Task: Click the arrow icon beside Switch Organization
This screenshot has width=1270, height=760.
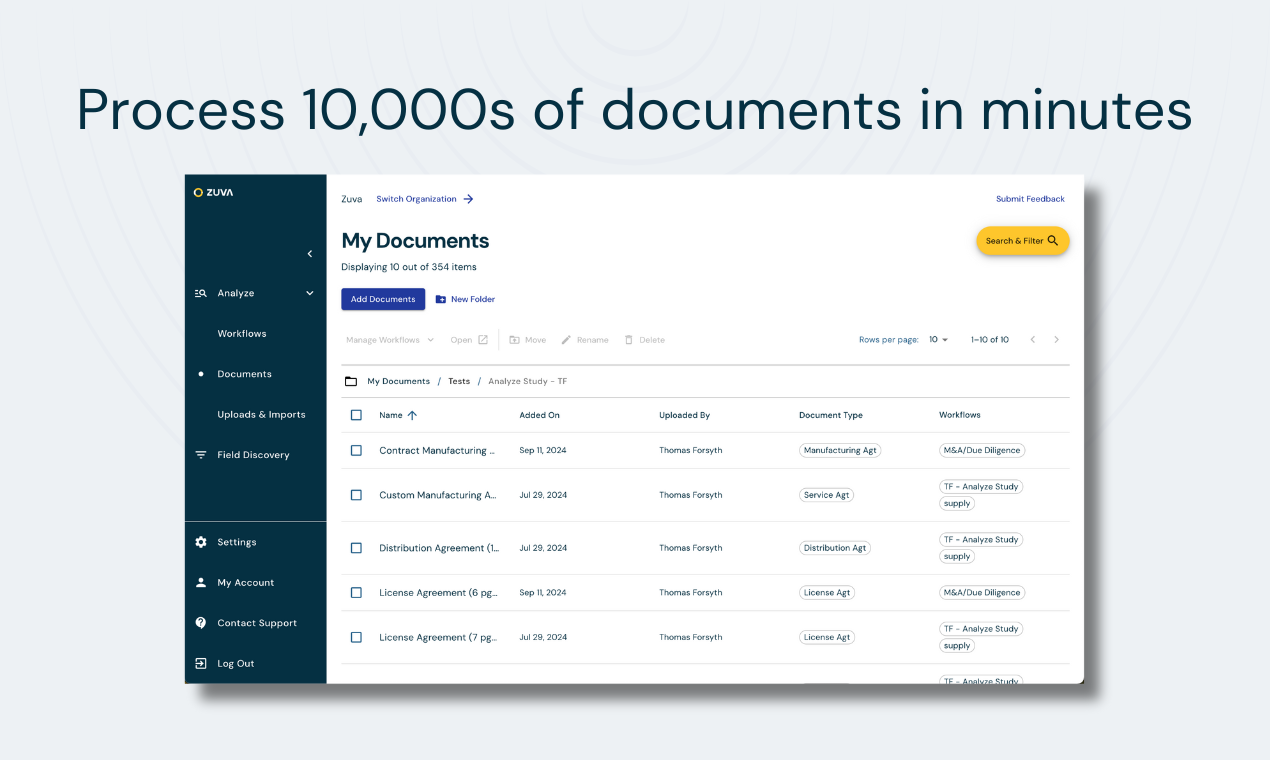Action: 468,199
